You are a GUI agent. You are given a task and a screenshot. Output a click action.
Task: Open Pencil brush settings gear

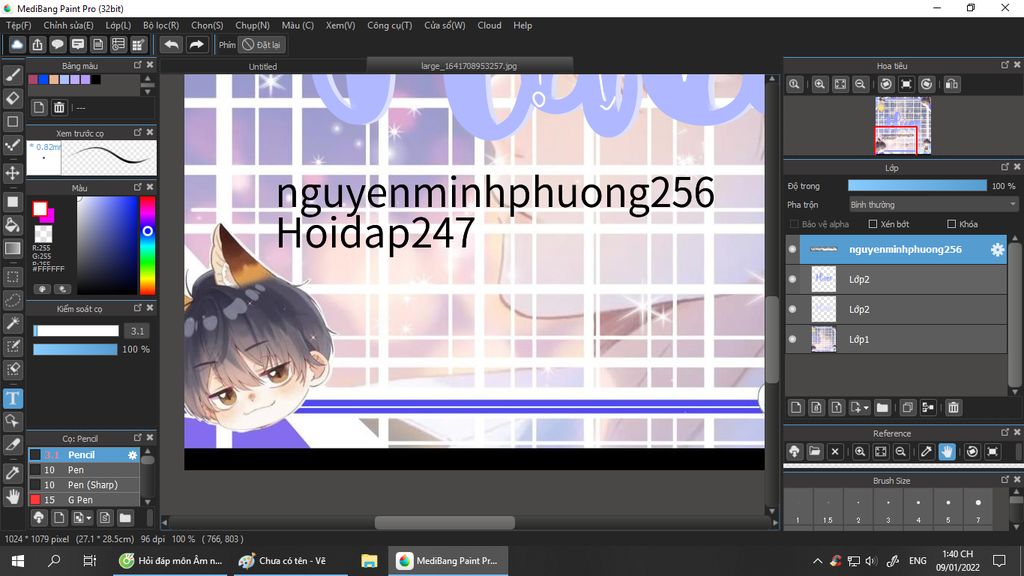pyautogui.click(x=133, y=455)
